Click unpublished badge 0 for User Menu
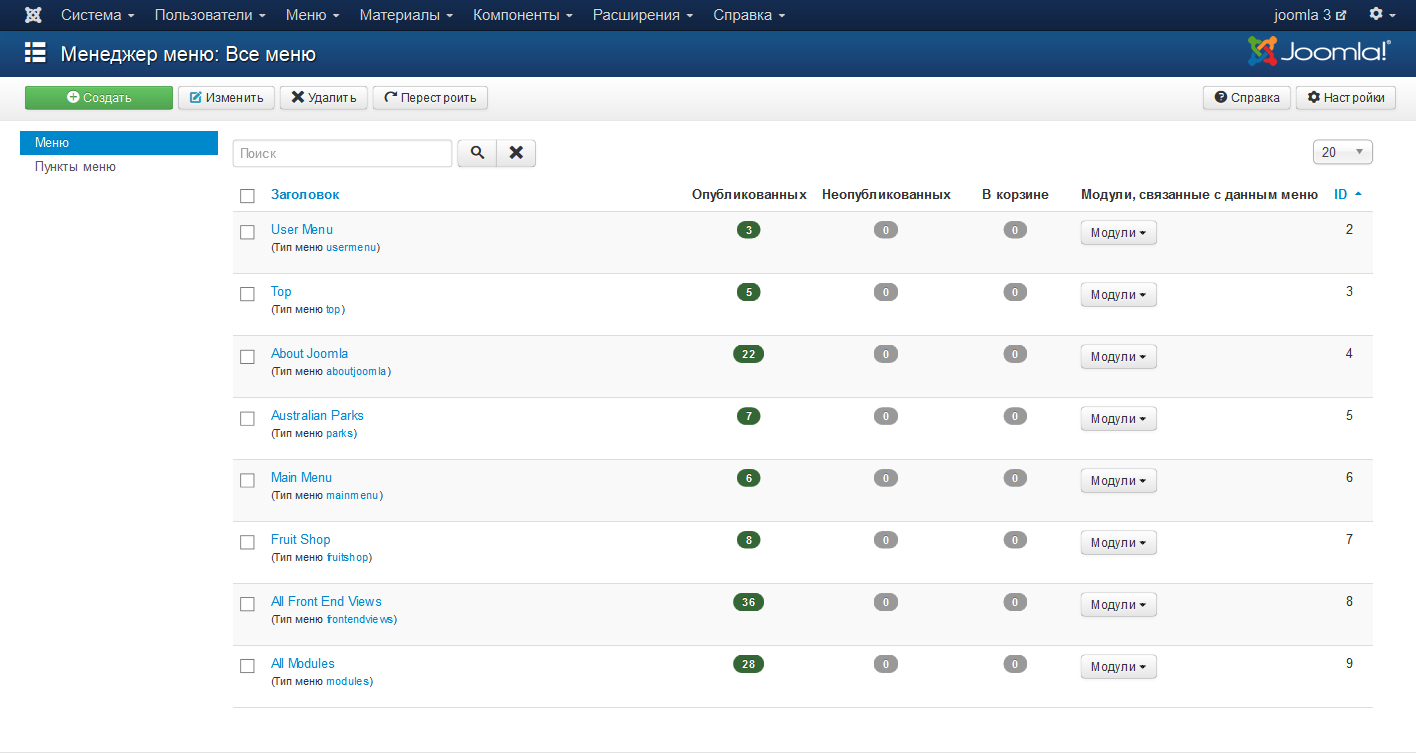 pos(885,230)
